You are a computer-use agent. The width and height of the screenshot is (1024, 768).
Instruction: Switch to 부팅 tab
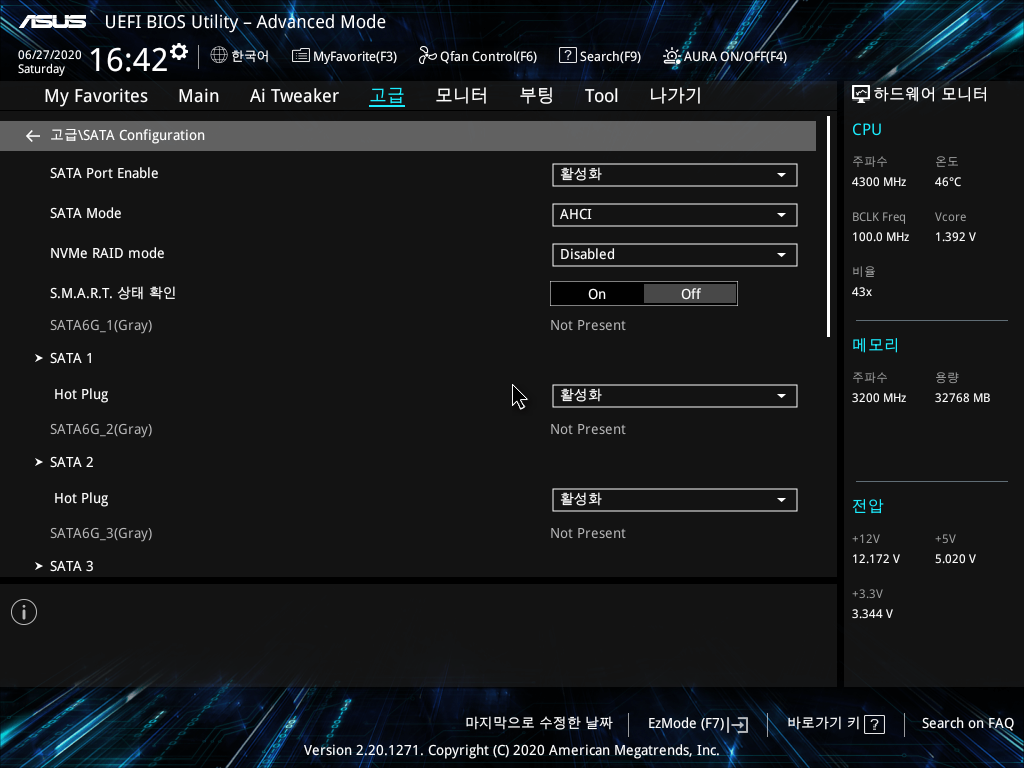(x=536, y=96)
